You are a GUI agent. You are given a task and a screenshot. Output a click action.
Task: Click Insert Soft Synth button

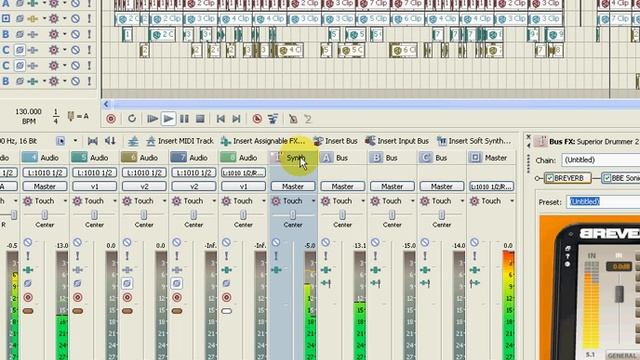473,141
